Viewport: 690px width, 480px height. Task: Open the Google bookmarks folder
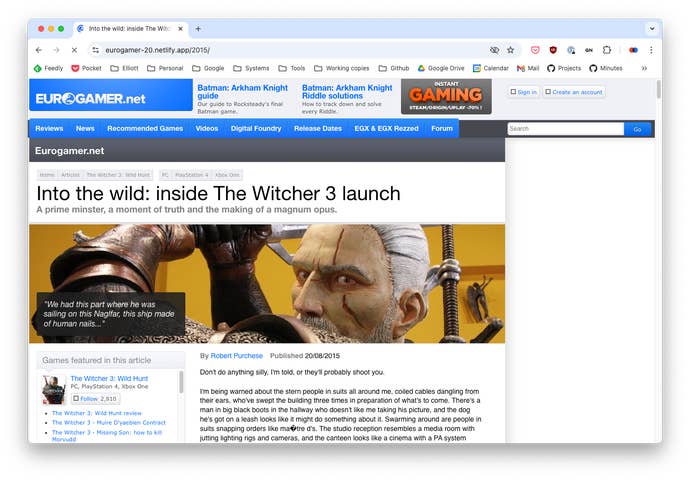tap(208, 68)
